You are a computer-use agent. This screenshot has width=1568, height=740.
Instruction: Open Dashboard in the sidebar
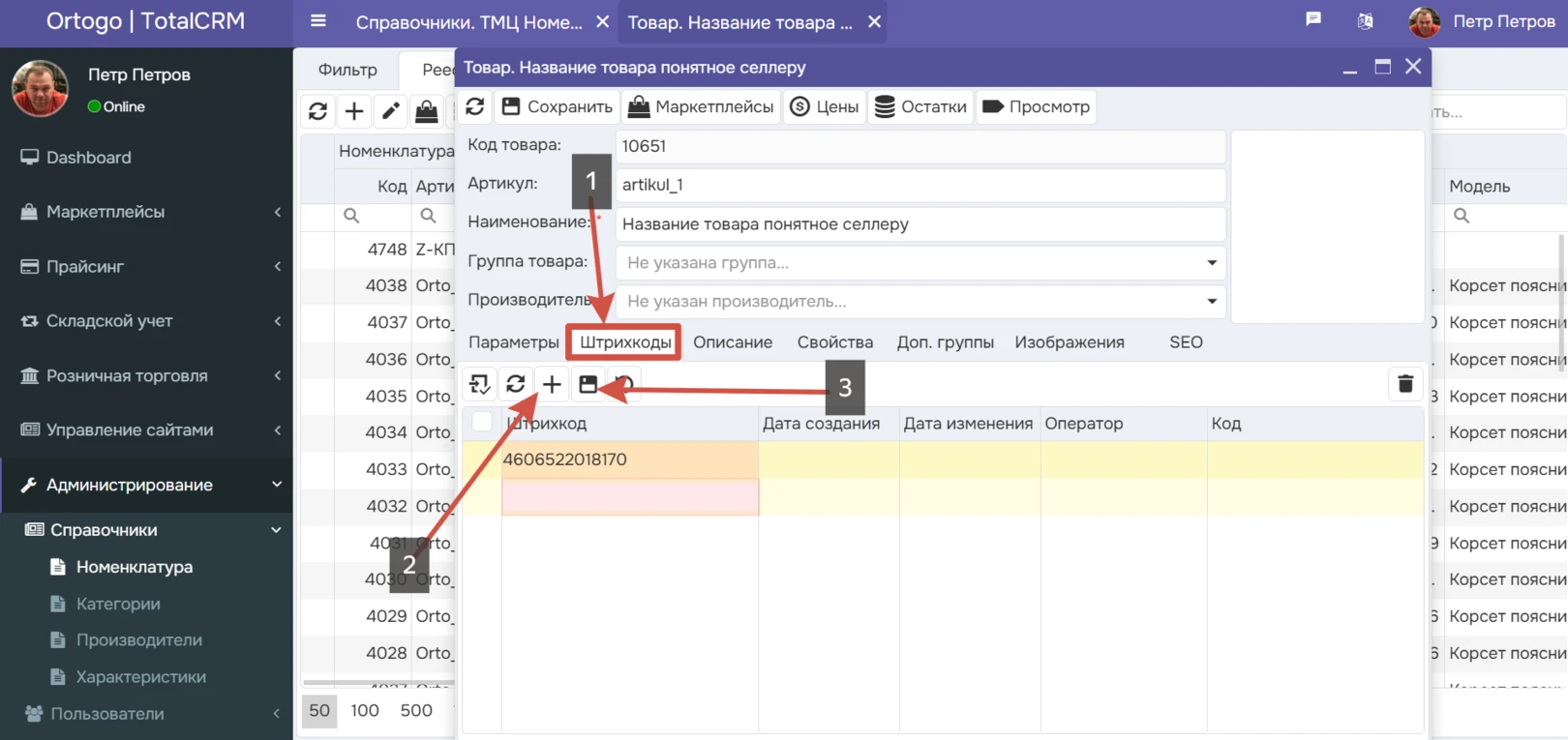click(146, 158)
